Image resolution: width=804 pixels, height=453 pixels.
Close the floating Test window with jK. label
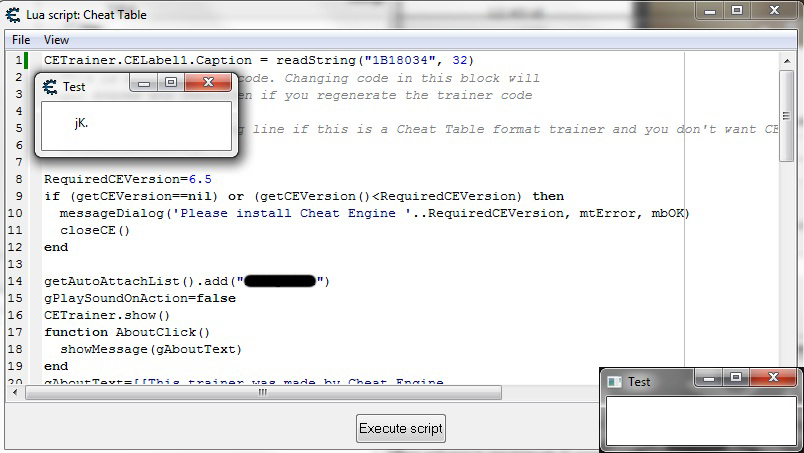tap(208, 83)
